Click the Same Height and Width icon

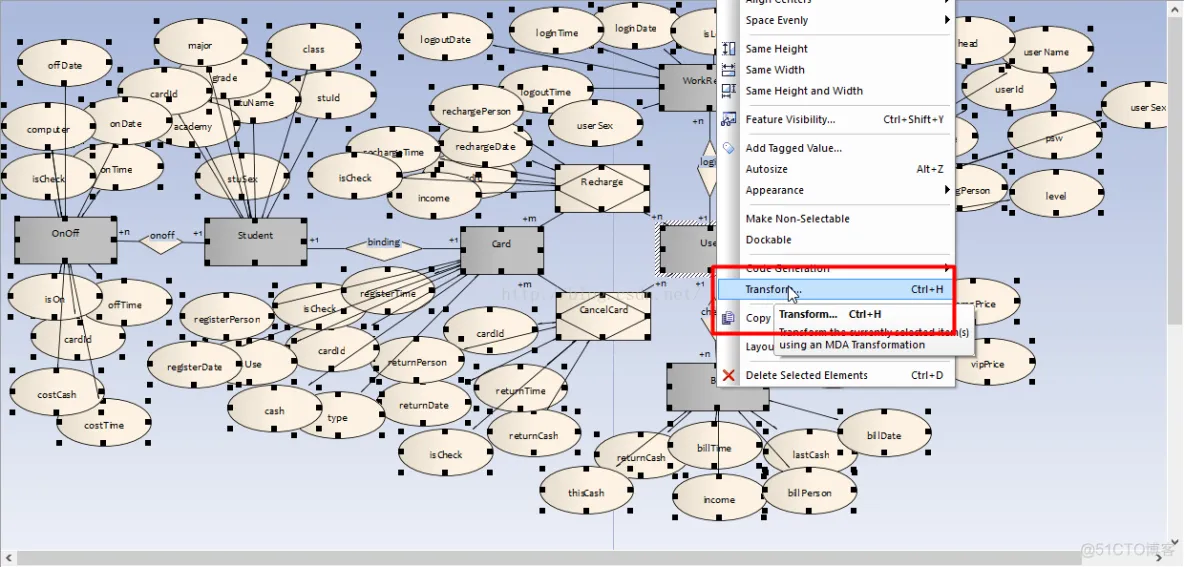click(729, 91)
